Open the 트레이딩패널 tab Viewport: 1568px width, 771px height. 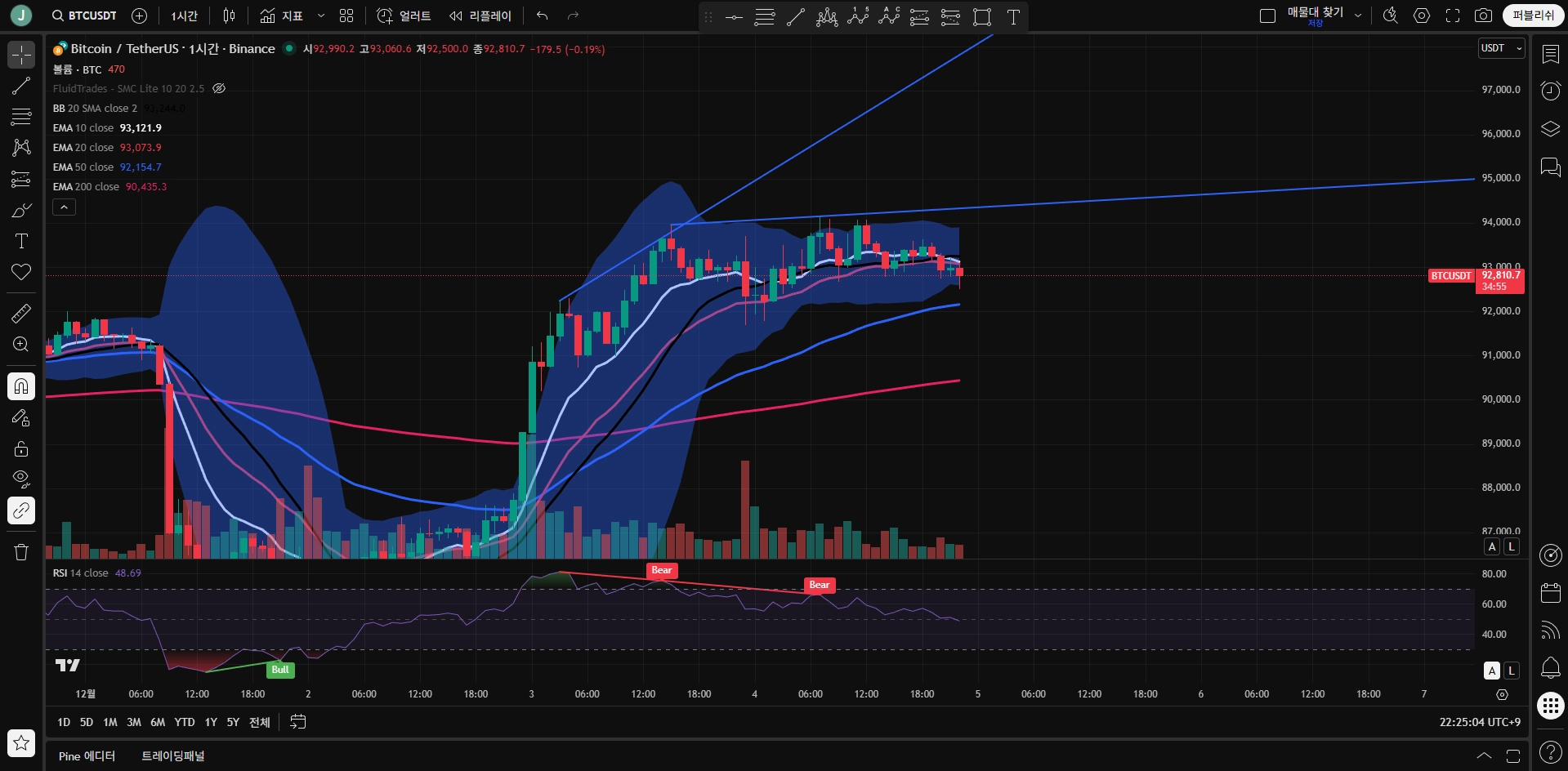point(173,756)
